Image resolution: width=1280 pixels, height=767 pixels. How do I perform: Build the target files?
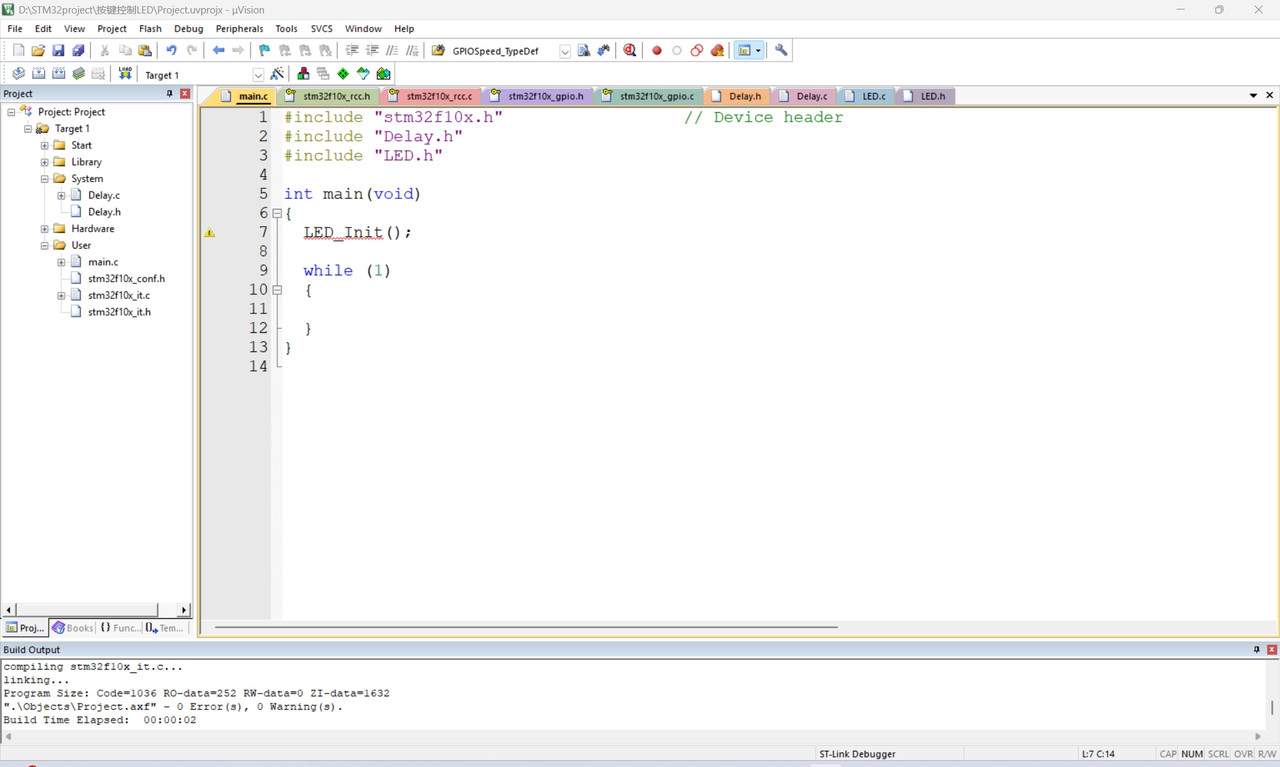coord(38,74)
